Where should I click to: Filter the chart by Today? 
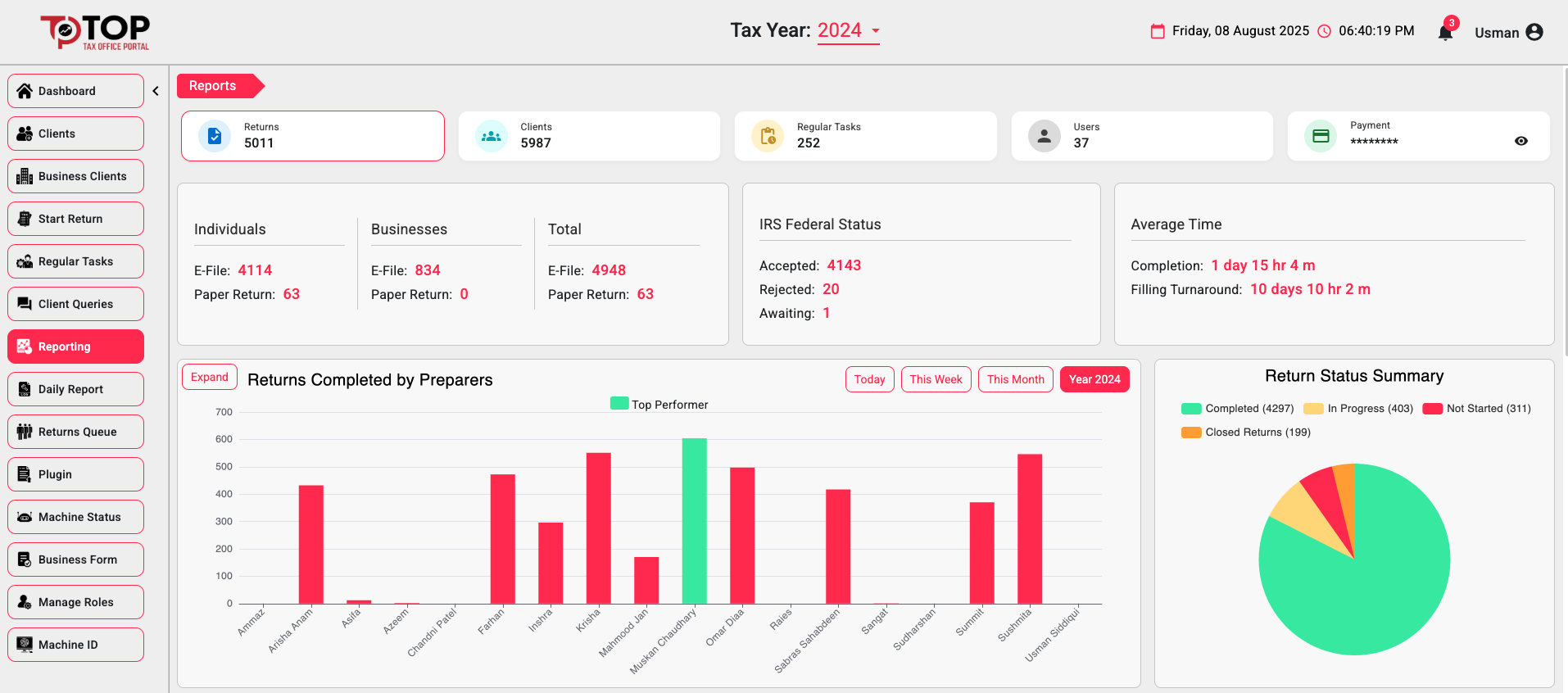(x=869, y=379)
